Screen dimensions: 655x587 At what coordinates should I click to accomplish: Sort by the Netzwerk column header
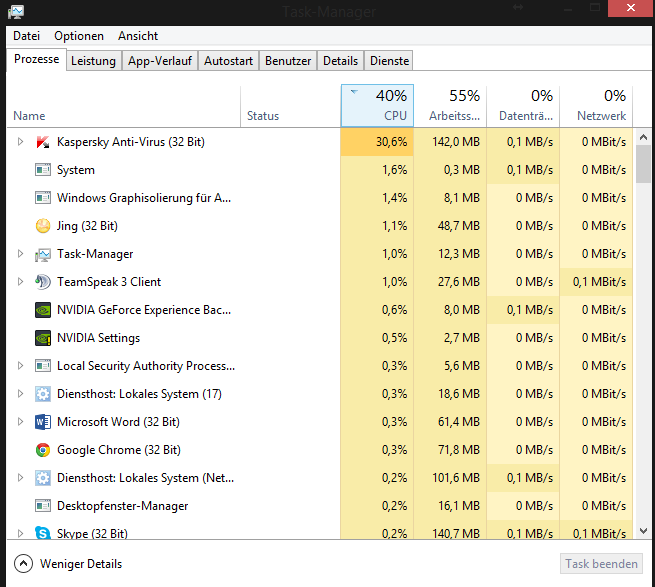point(596,106)
